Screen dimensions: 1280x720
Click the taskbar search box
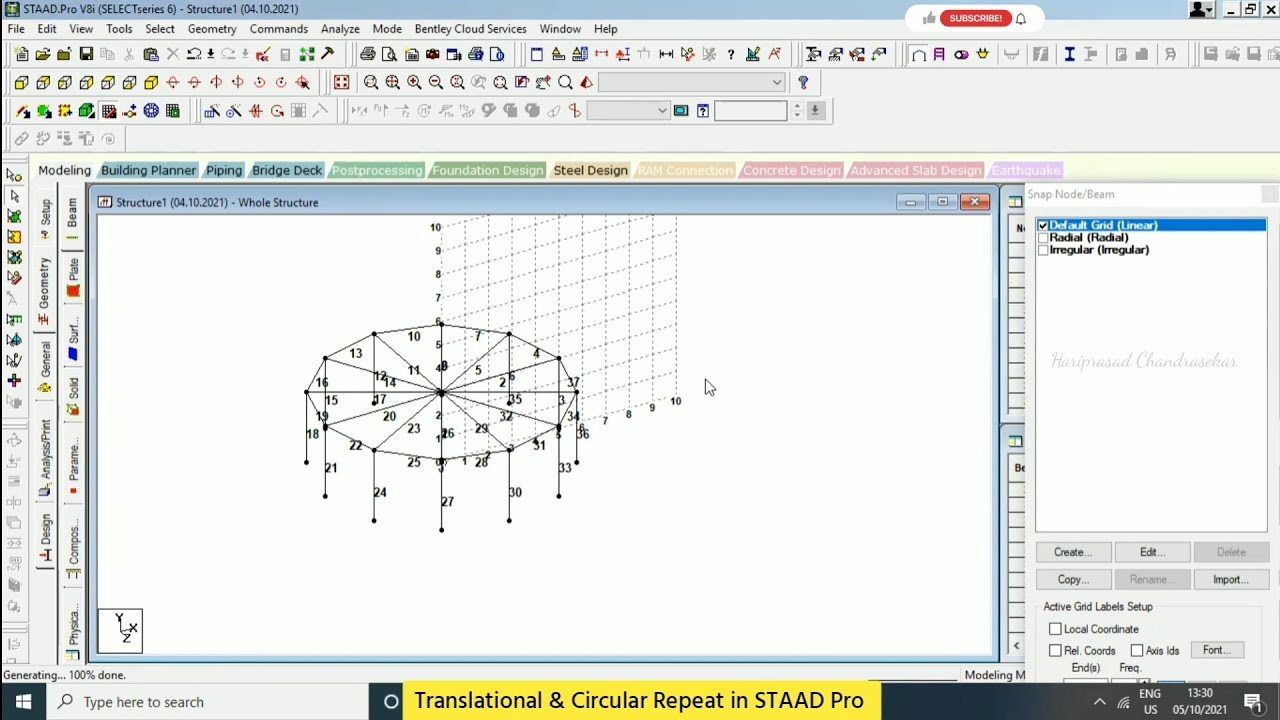click(208, 702)
